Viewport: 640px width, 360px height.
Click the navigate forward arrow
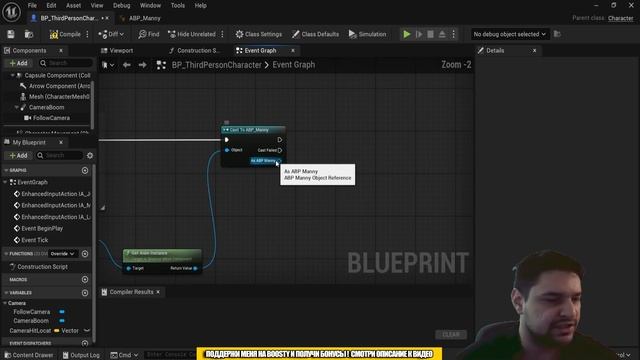click(x=142, y=65)
